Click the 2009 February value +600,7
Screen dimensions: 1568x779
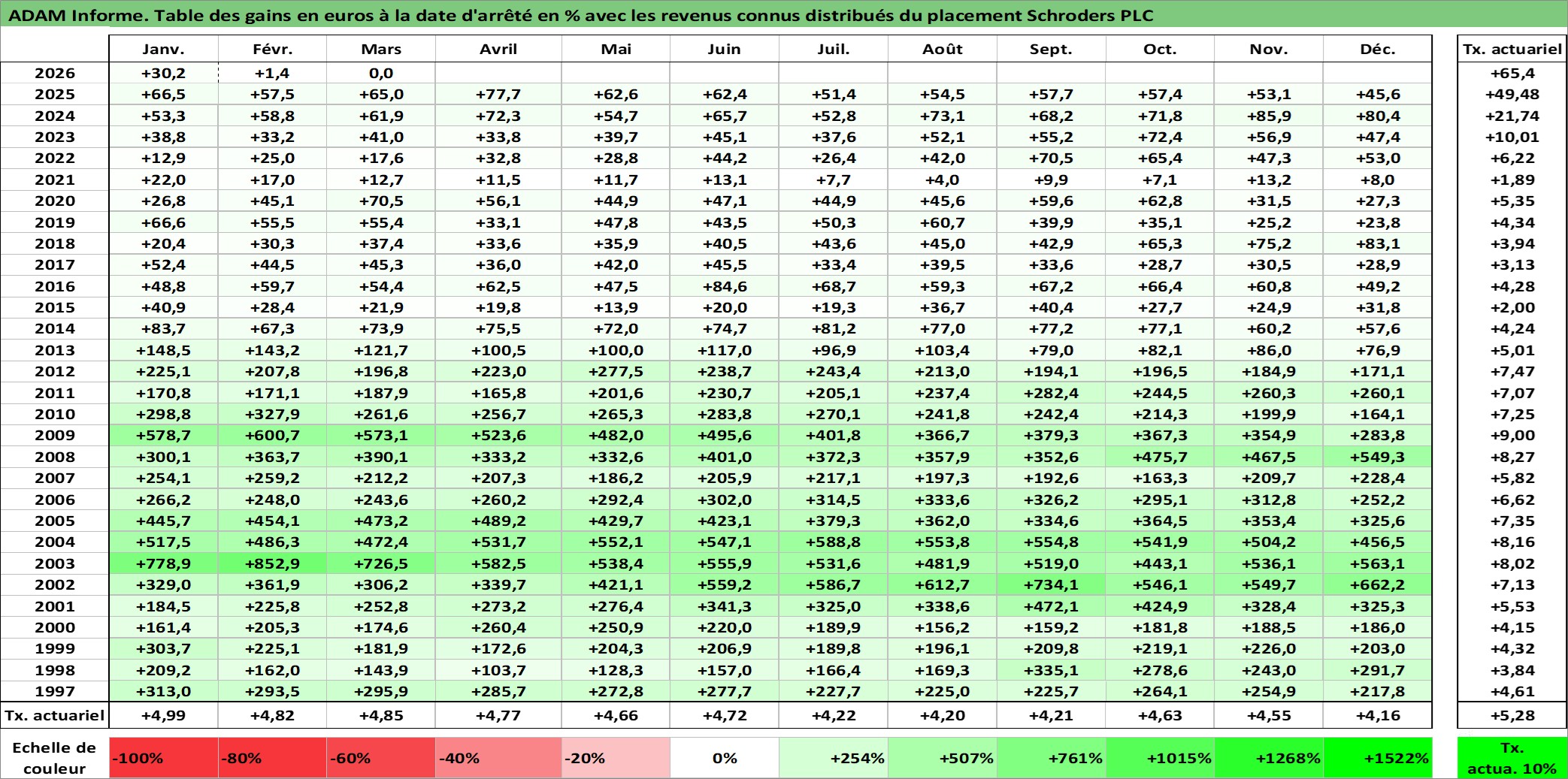click(272, 435)
